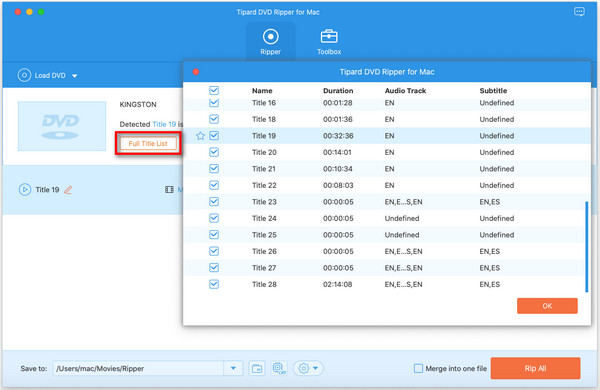Select the Title 22 row name
This screenshot has height=390, width=600.
tap(264, 185)
